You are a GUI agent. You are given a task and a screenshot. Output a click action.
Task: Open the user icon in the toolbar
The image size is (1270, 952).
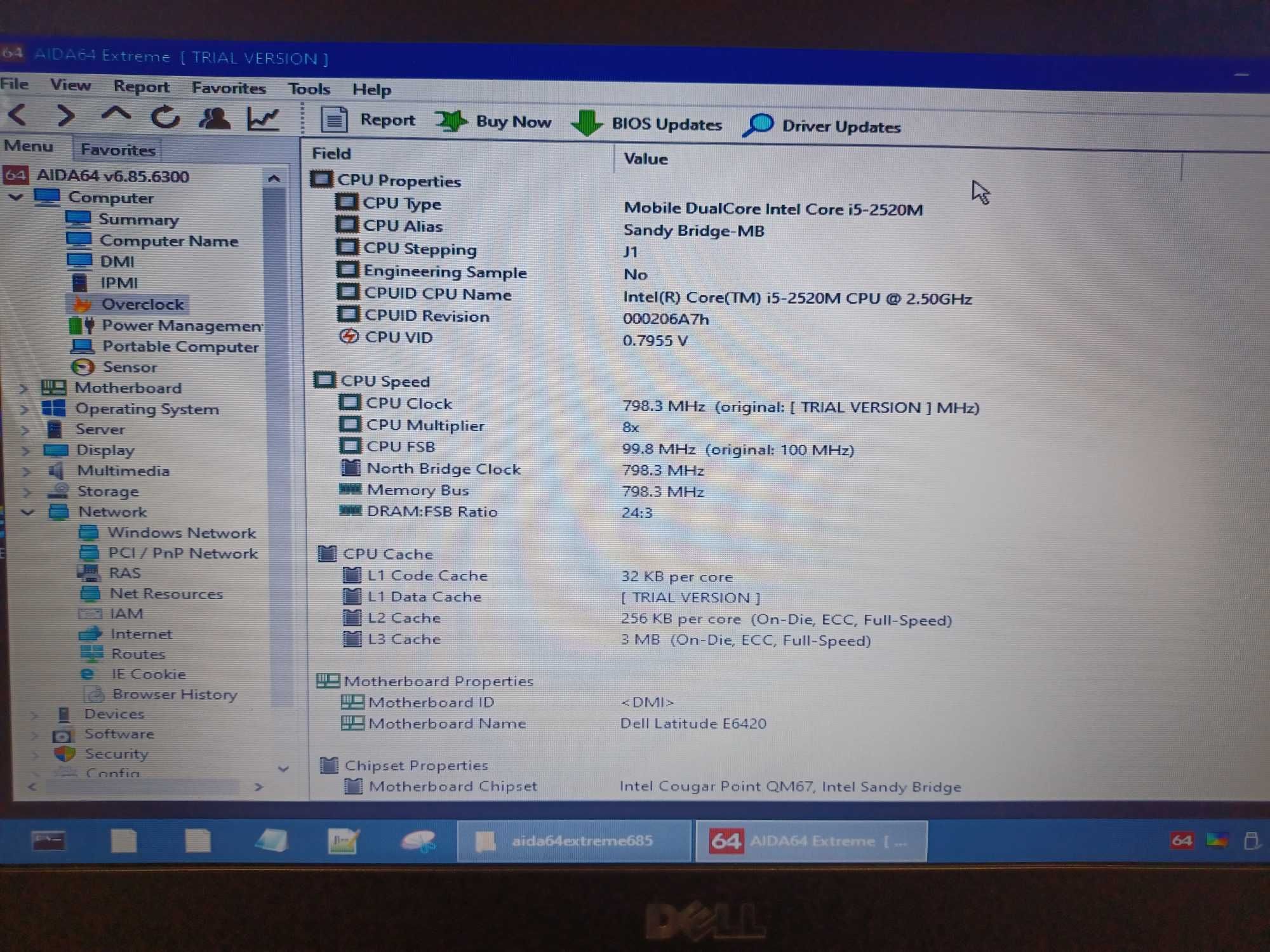click(215, 118)
